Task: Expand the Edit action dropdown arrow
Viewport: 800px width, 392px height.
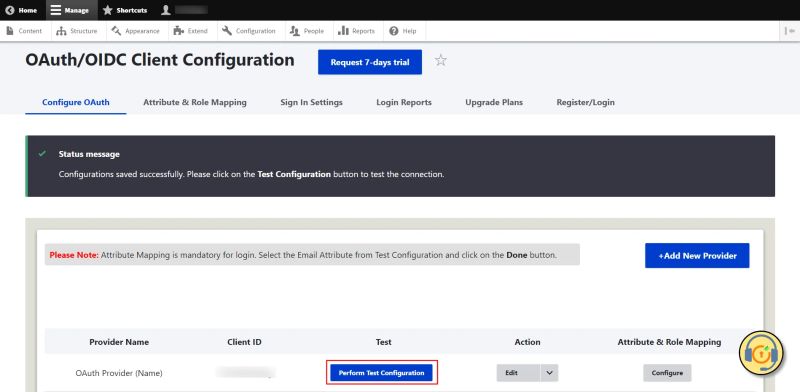Action: [x=549, y=373]
